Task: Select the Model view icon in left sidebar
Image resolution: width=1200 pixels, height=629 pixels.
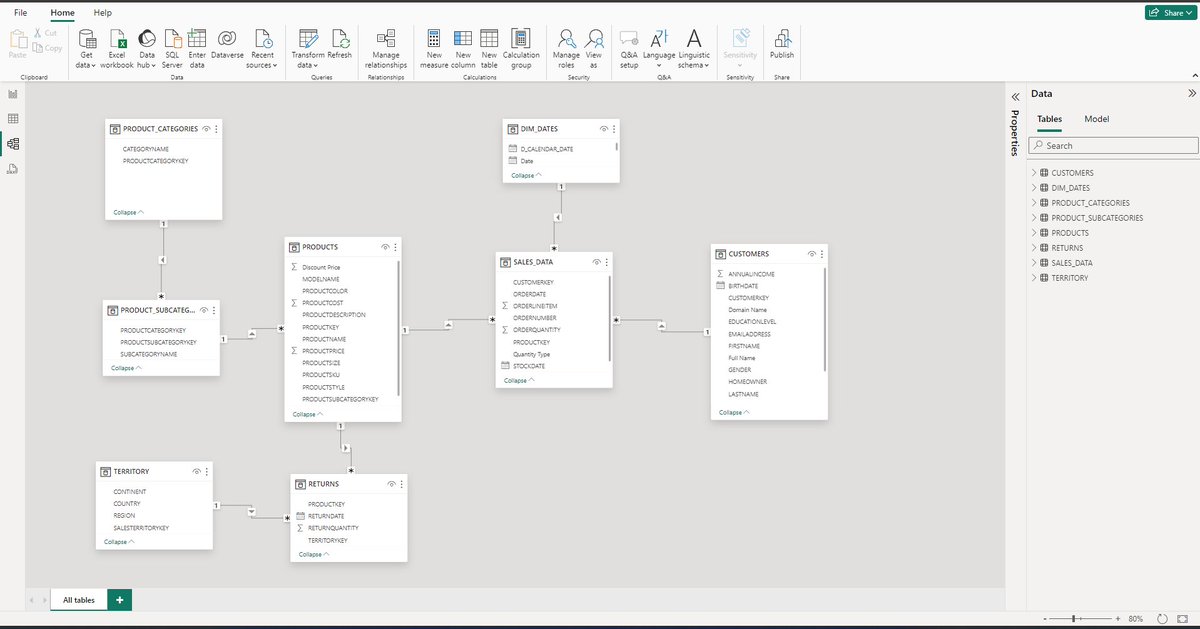Action: [13, 143]
